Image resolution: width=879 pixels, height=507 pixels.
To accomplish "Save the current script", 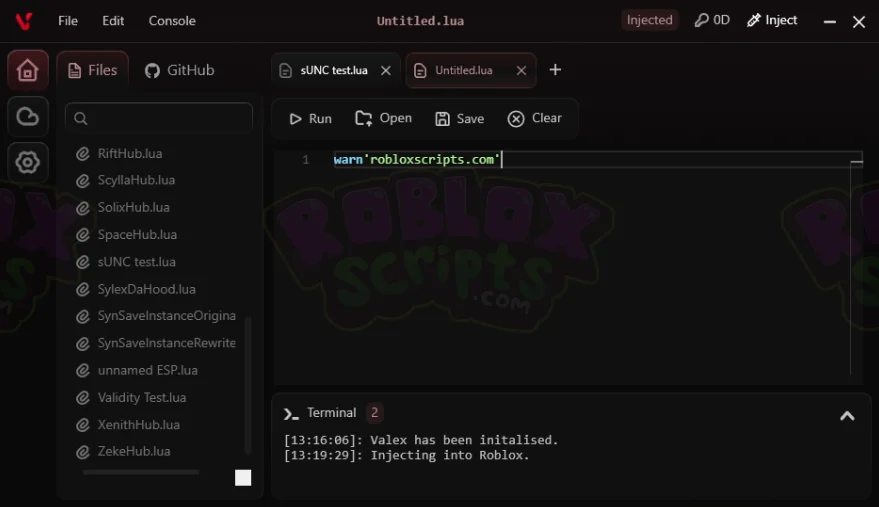I will (x=459, y=119).
